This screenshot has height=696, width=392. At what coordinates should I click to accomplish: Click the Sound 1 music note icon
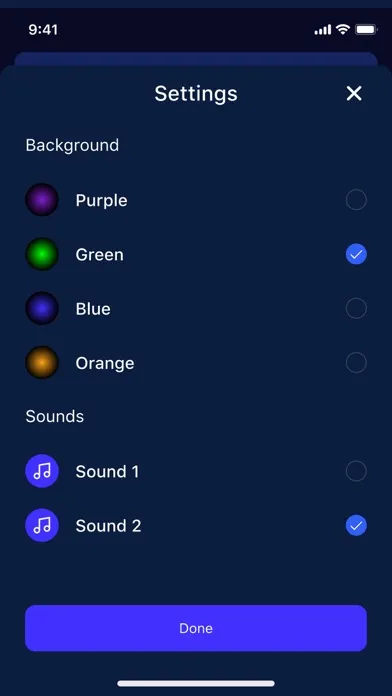point(42,471)
